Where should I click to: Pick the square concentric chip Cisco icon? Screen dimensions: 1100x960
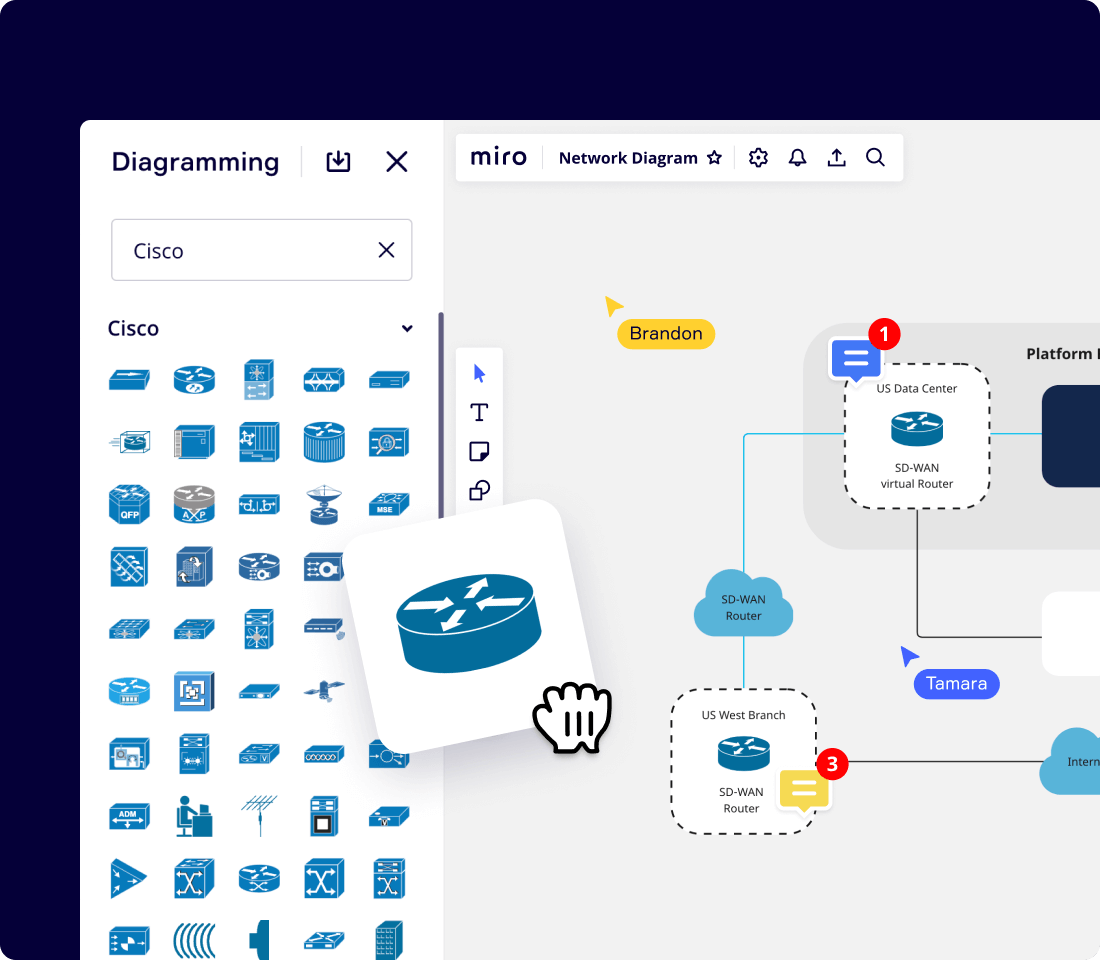coord(194,691)
